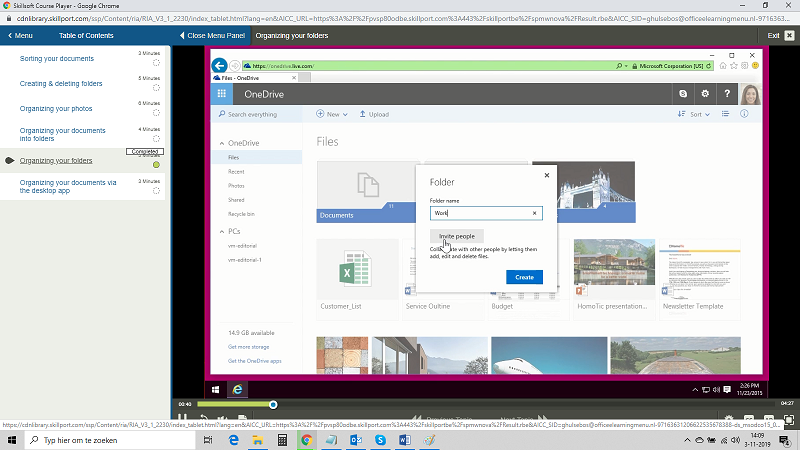Clear the Folder name field text
The image size is (800, 450).
coord(535,213)
